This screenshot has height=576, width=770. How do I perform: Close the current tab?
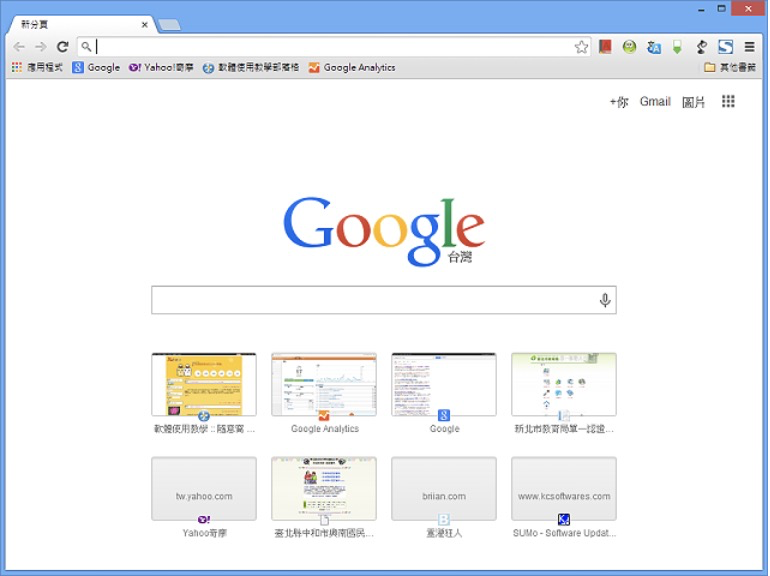click(144, 25)
